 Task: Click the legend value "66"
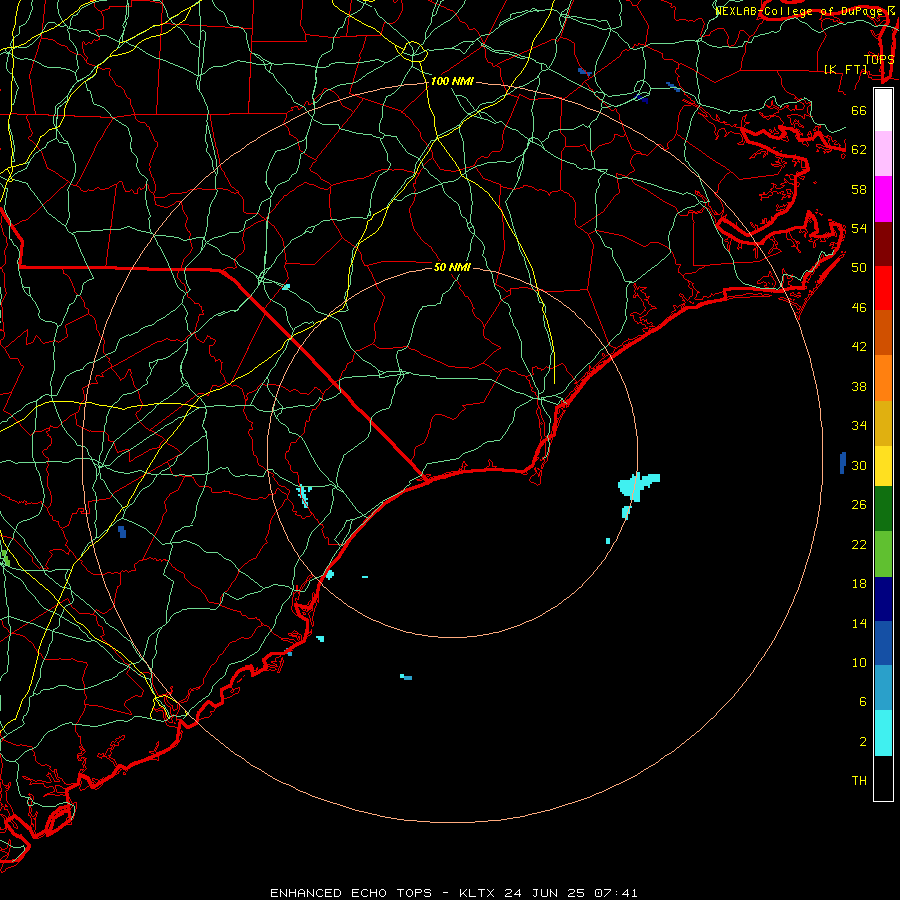tap(859, 110)
